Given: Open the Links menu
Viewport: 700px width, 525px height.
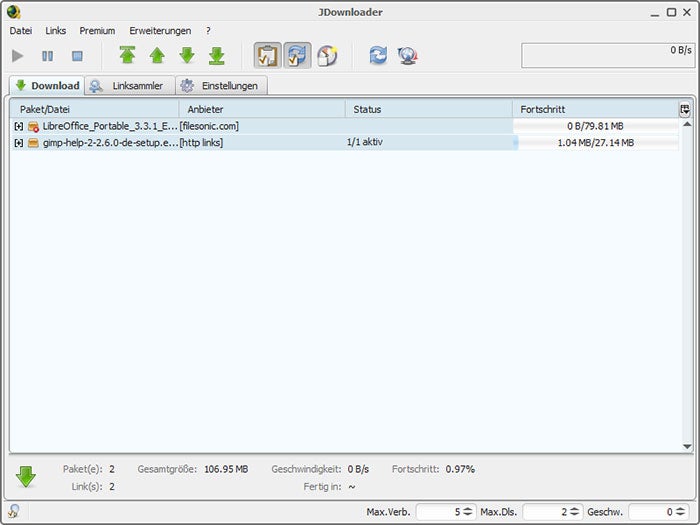Looking at the screenshot, I should pyautogui.click(x=56, y=31).
